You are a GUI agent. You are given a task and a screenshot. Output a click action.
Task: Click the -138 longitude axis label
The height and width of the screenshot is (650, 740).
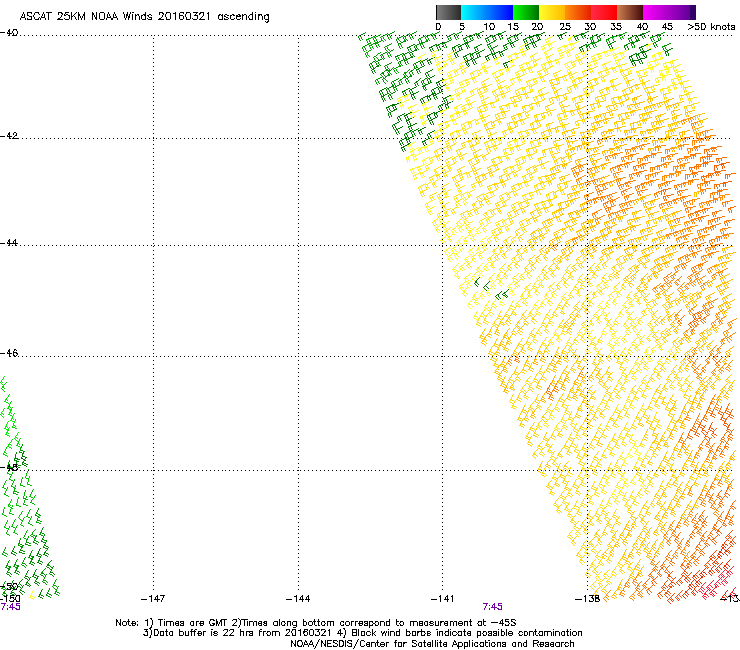coord(587,599)
